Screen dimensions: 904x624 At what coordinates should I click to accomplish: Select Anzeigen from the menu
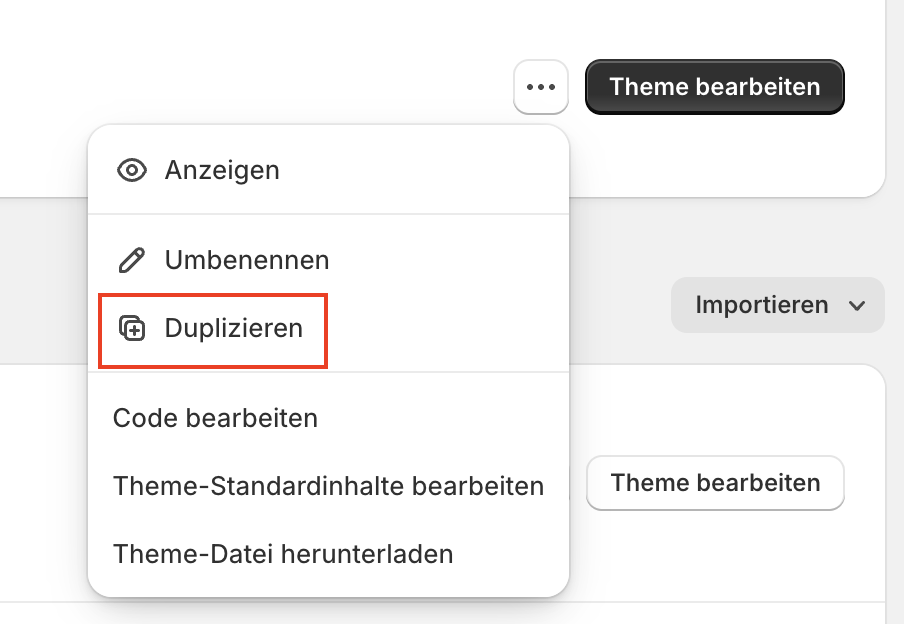329,171
